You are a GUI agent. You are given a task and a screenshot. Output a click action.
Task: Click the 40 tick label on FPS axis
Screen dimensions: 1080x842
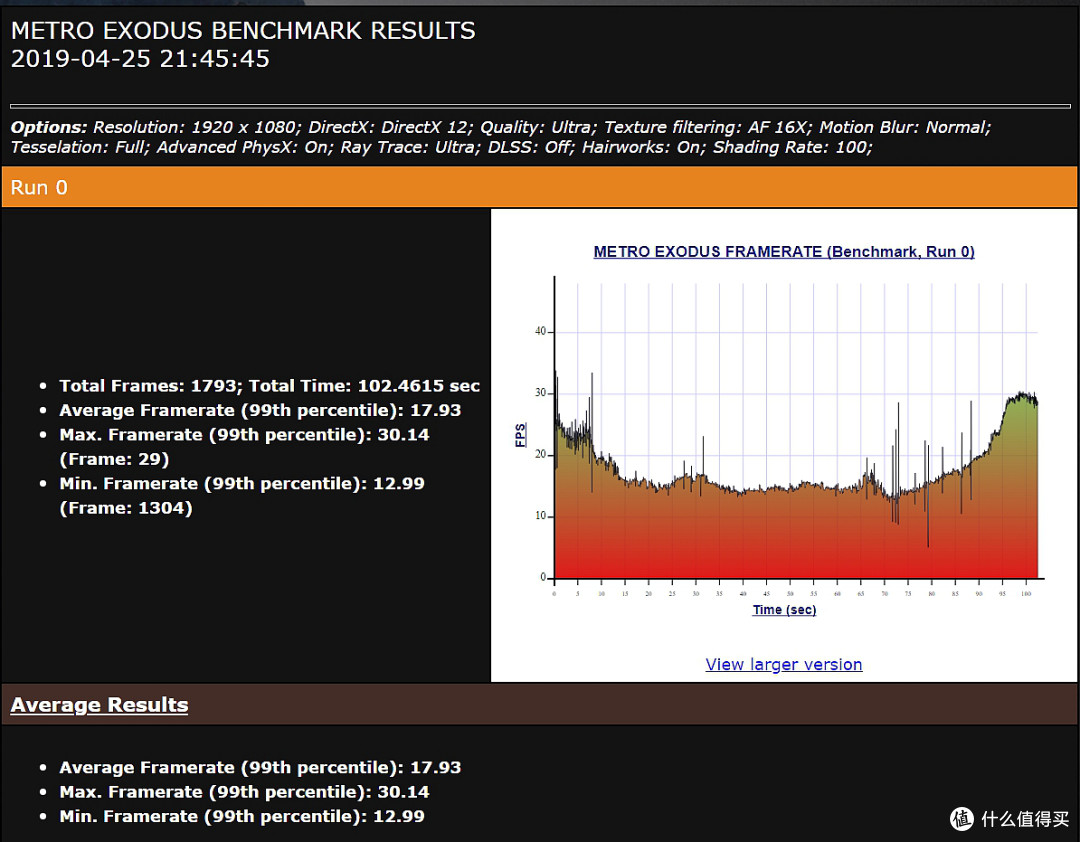point(540,331)
